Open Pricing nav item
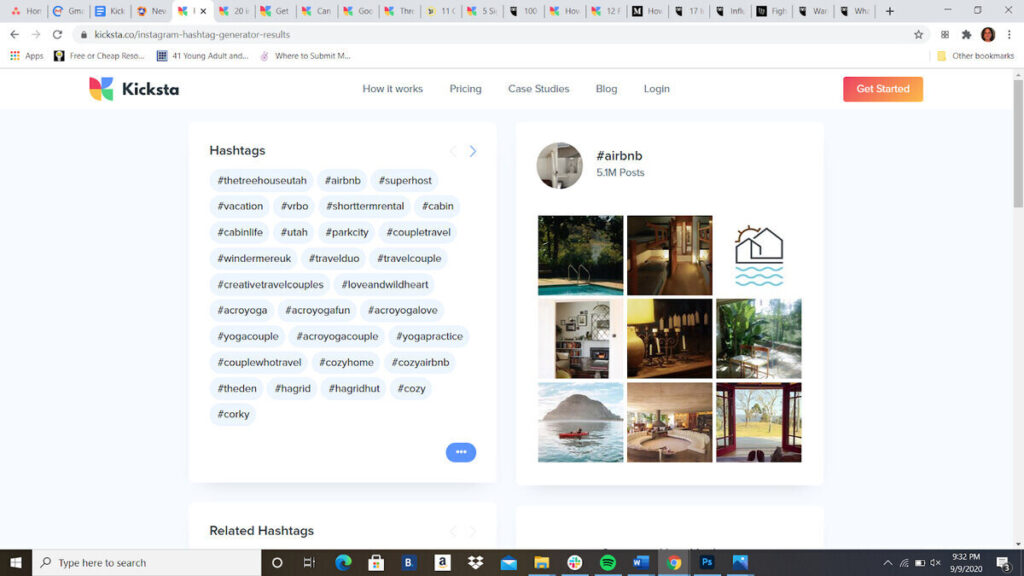The image size is (1024, 576). (466, 89)
